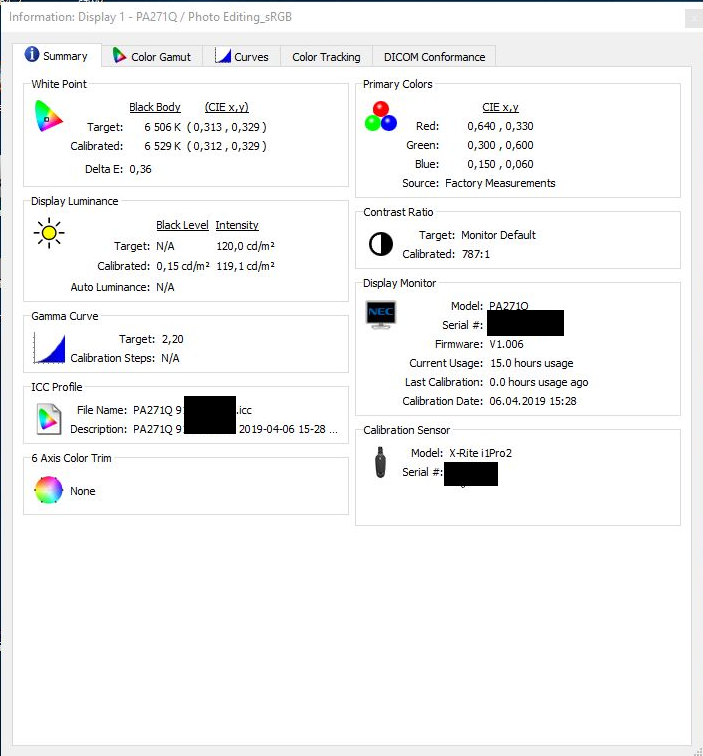The height and width of the screenshot is (756, 703).
Task: Click the sensor model X-Rite i1Pro2
Action: click(x=480, y=453)
